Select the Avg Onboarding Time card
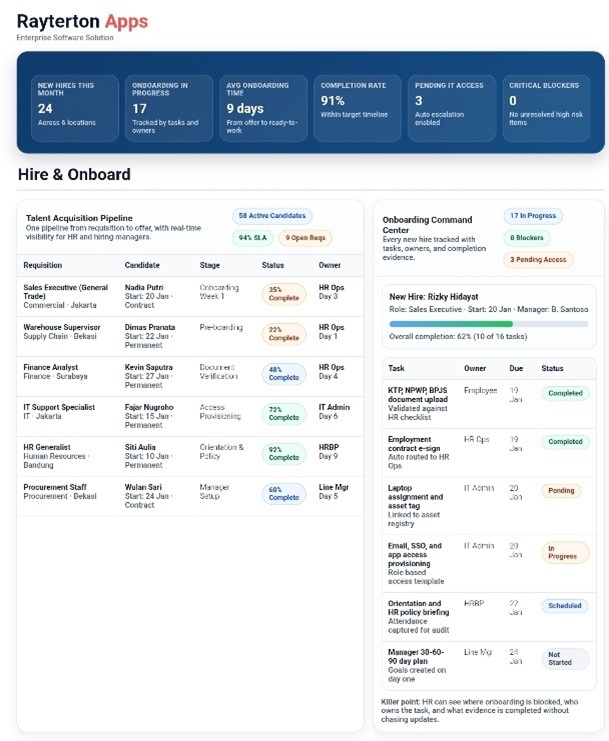The height and width of the screenshot is (741, 609). tap(263, 108)
